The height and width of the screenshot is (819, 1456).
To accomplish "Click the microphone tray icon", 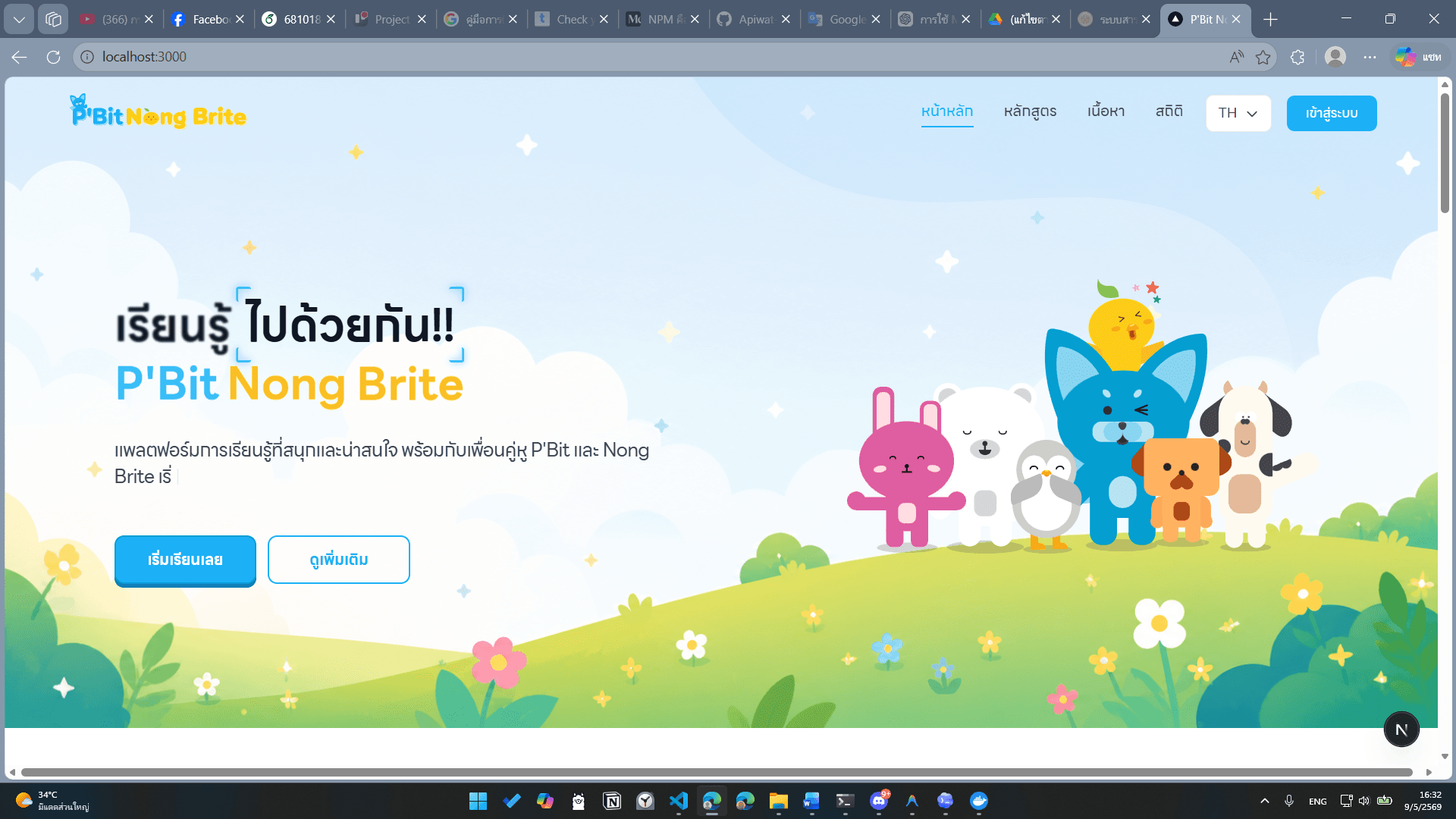I will 1289,801.
